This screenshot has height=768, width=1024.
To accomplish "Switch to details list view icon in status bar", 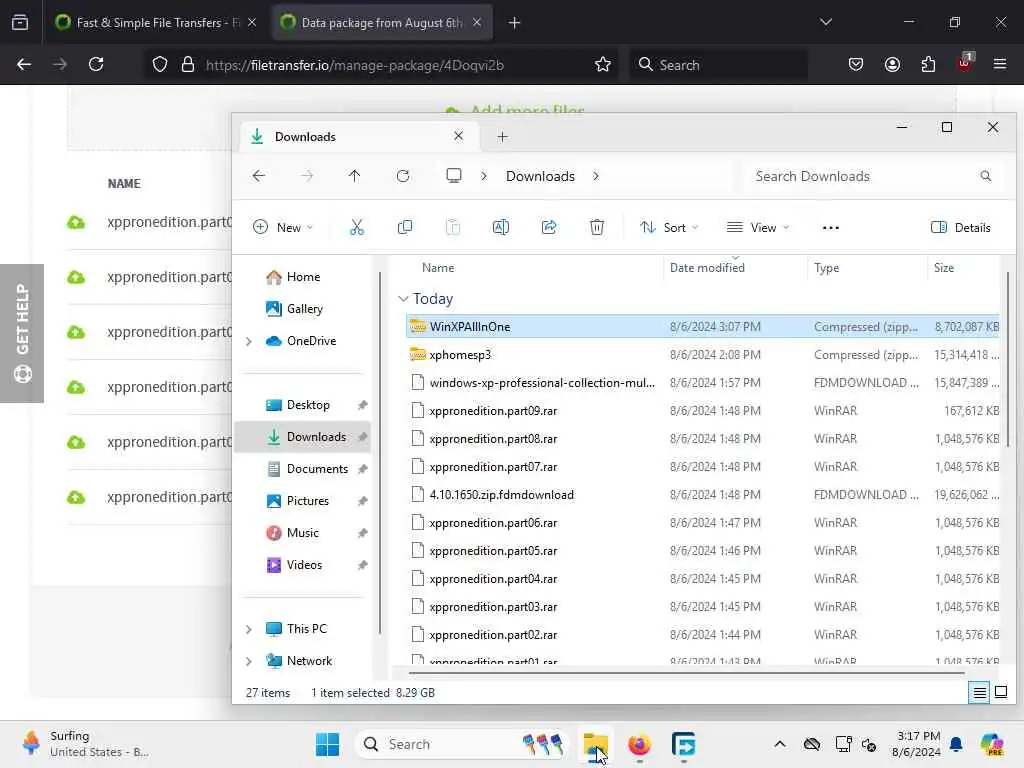I will coord(980,692).
